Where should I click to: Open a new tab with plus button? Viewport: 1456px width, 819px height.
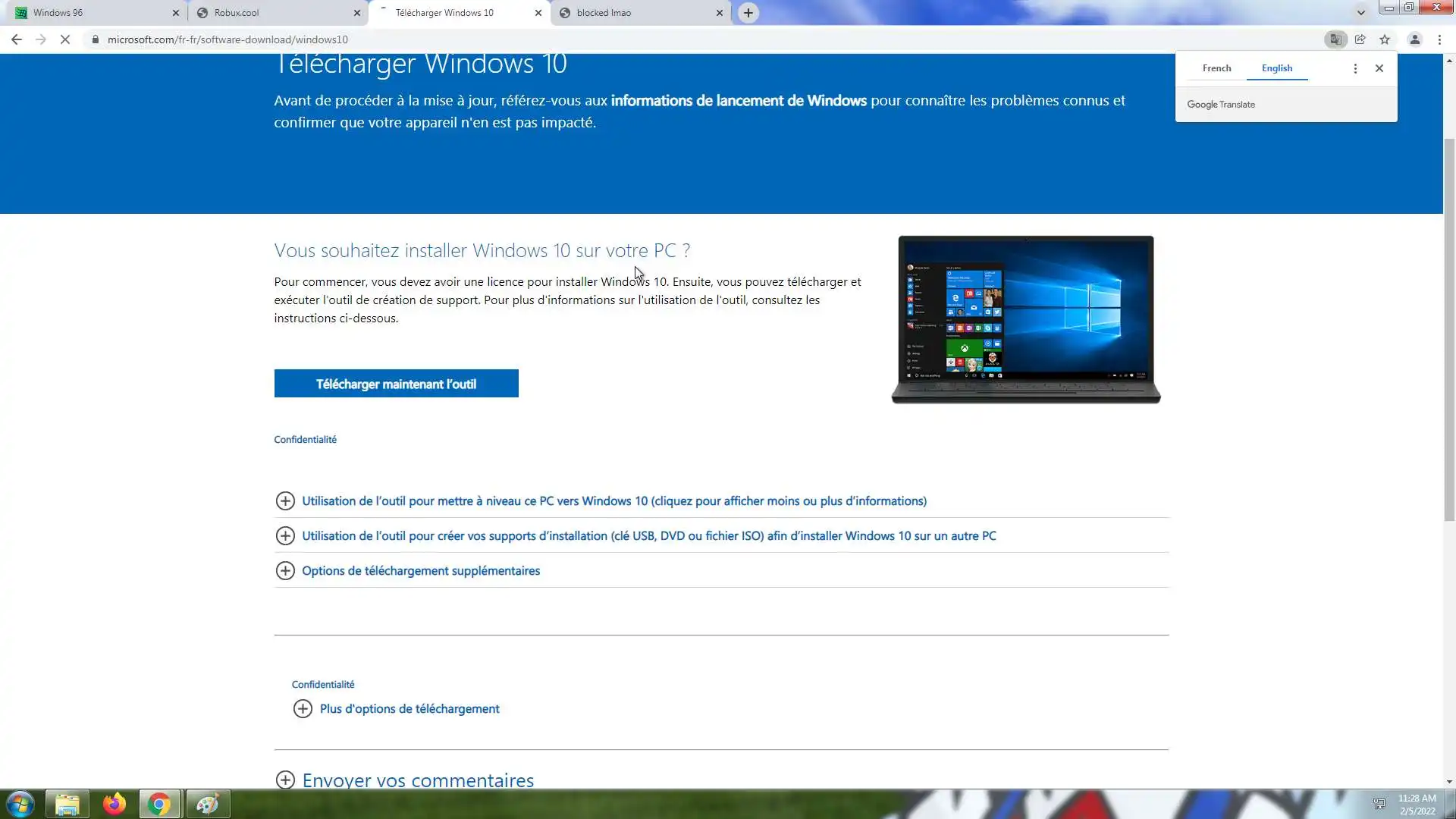[748, 13]
